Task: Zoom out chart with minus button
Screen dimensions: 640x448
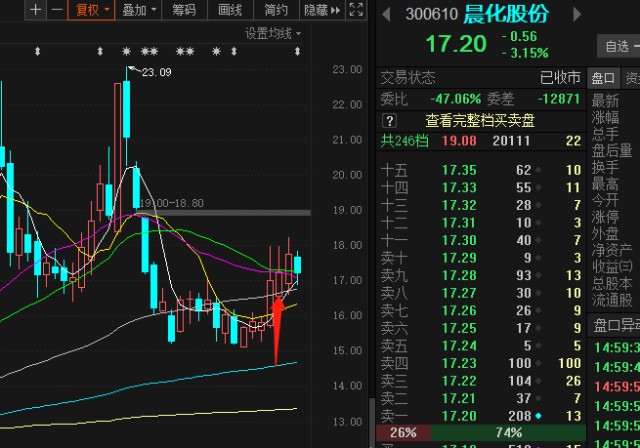Action: click(57, 9)
